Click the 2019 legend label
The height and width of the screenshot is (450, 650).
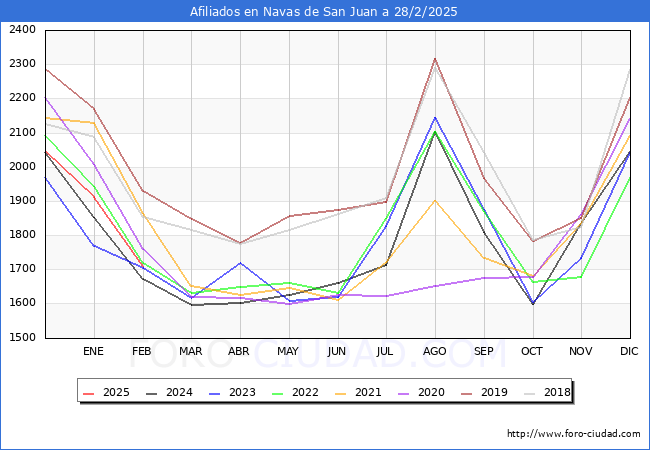pos(494,392)
